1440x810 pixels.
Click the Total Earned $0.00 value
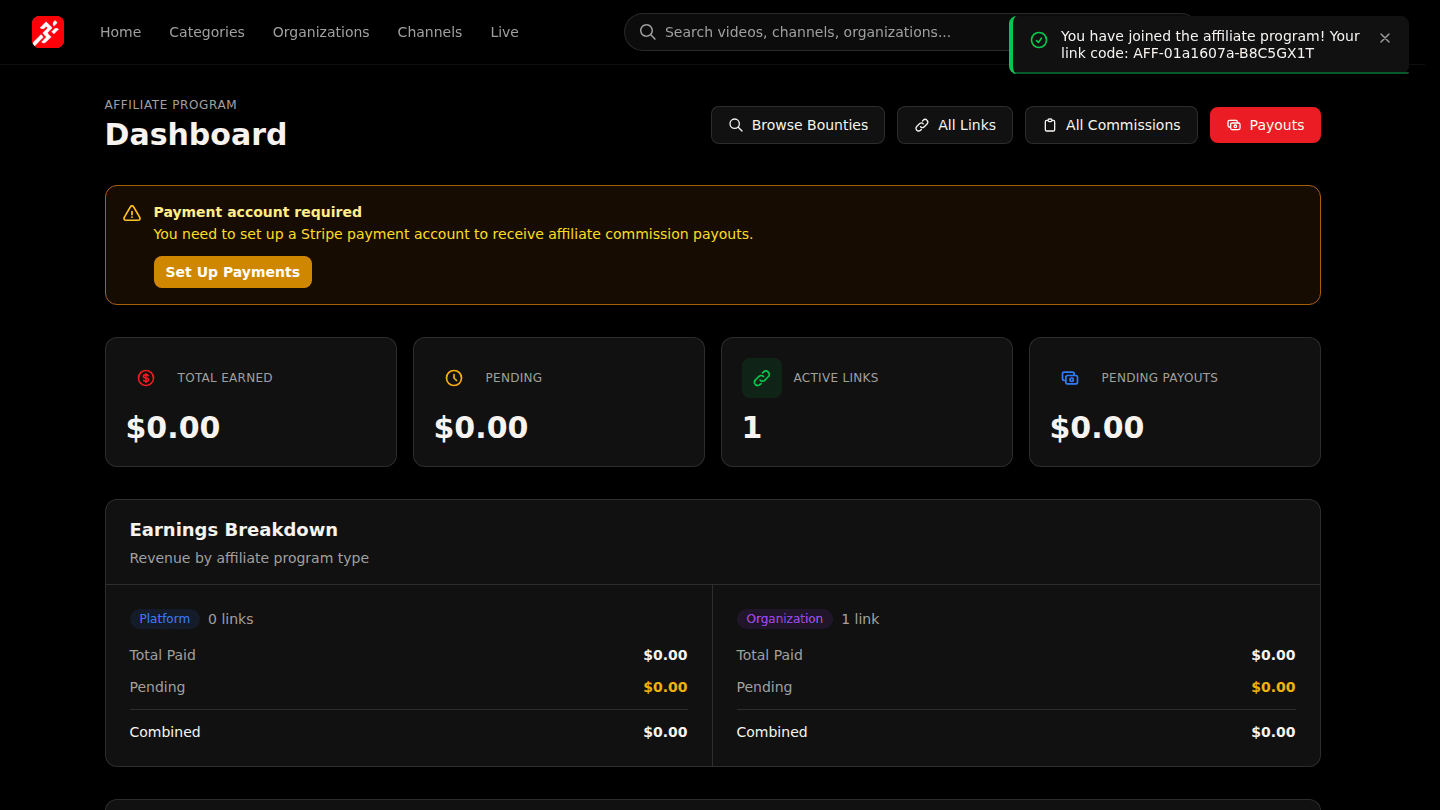click(x=173, y=427)
